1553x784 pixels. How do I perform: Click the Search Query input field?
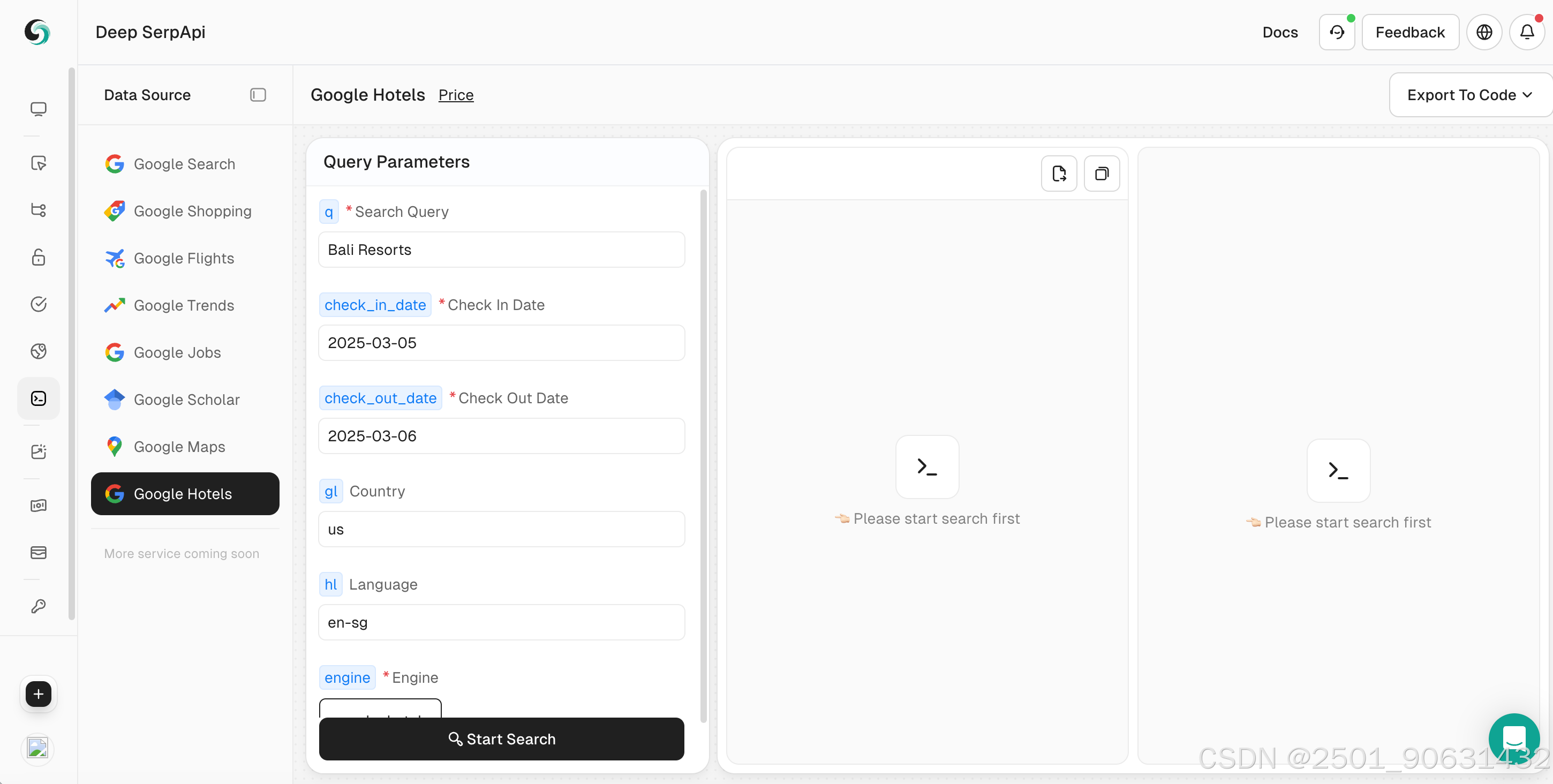[501, 250]
